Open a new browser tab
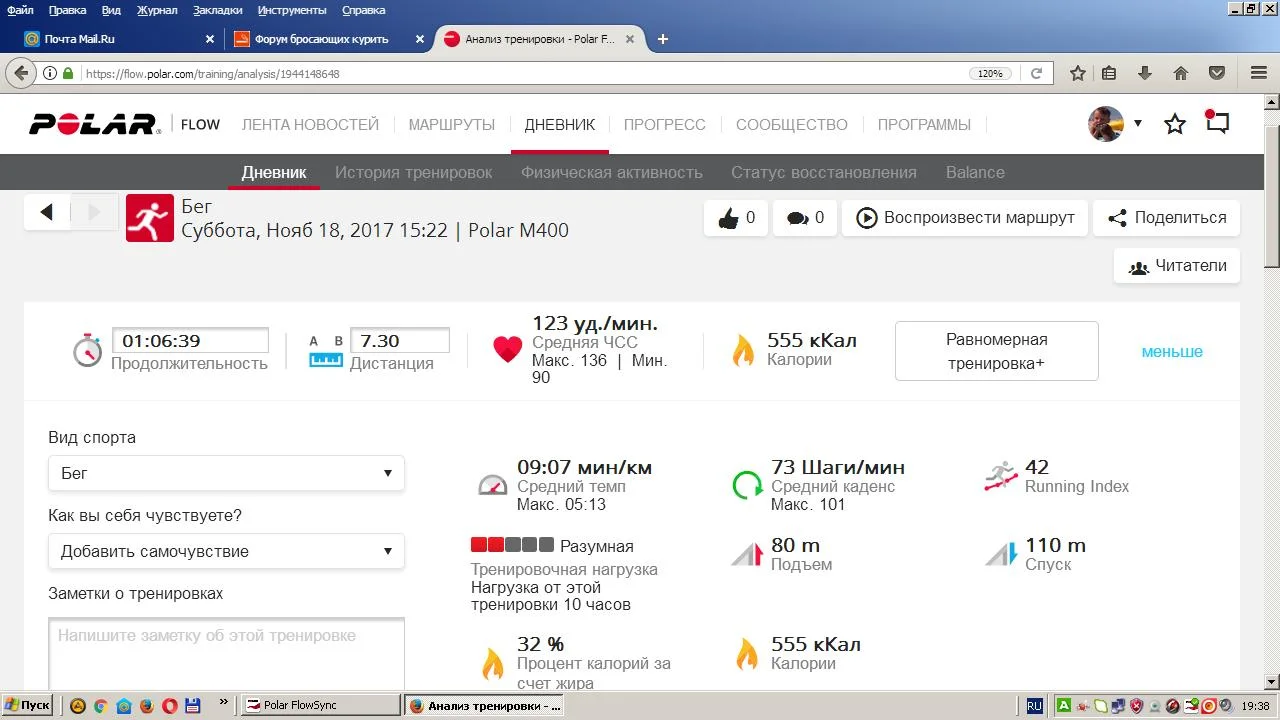This screenshot has height=720, width=1280. [662, 39]
